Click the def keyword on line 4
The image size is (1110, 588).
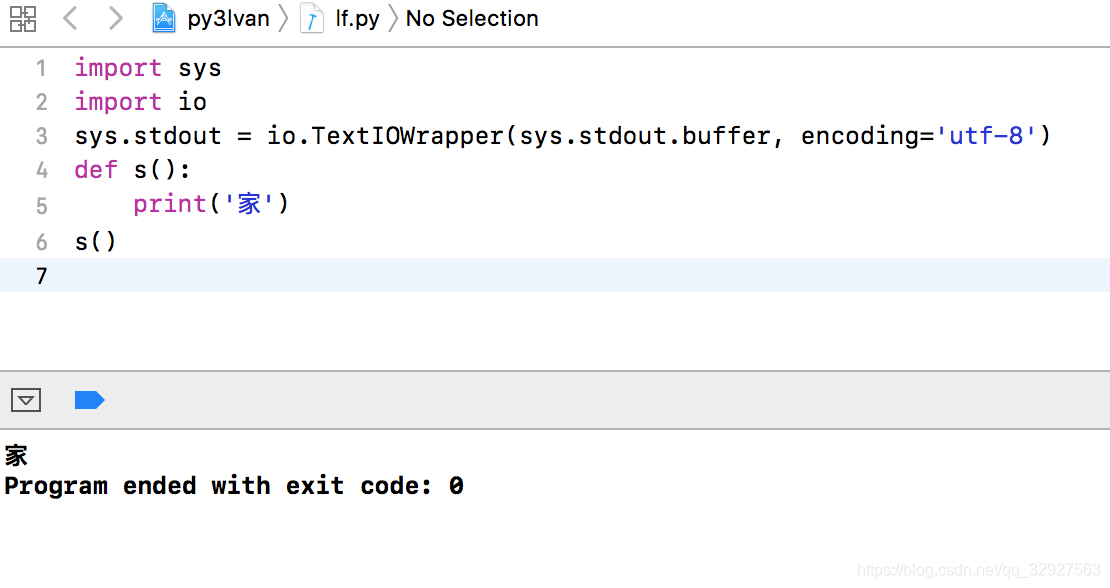coord(96,170)
